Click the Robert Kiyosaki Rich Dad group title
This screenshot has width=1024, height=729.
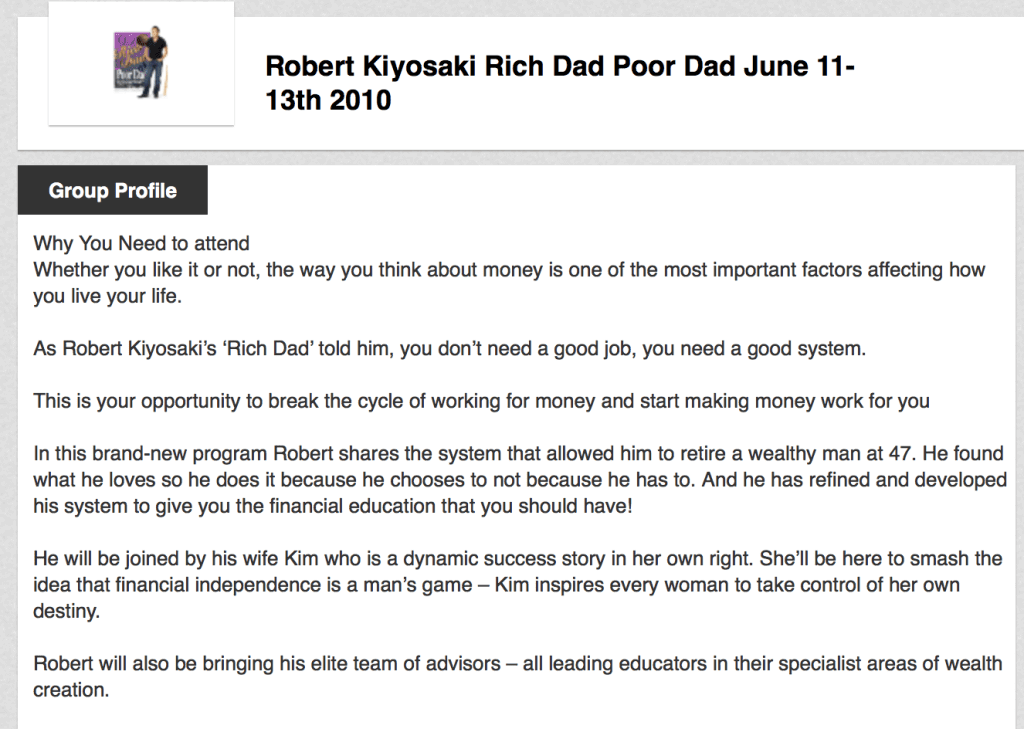tap(560, 83)
